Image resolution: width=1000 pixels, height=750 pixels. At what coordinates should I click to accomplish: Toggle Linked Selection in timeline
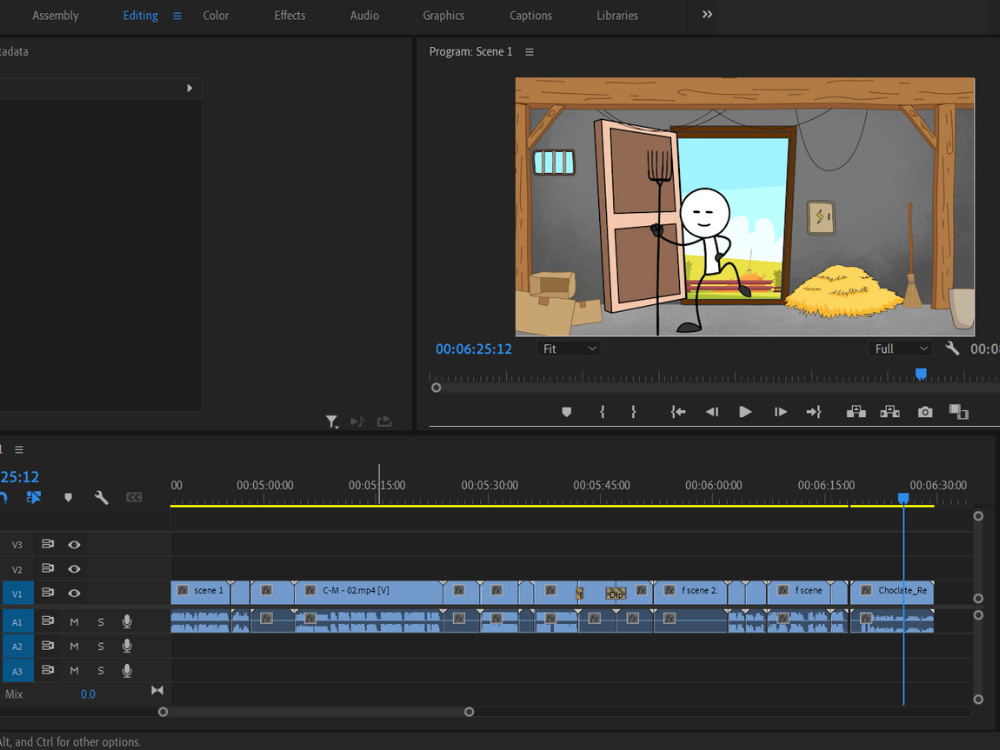[x=34, y=497]
